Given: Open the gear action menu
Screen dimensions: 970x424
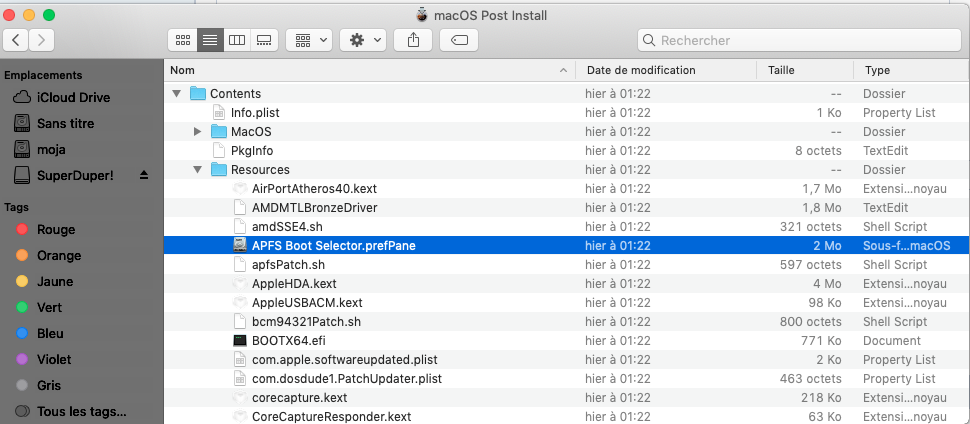Looking at the screenshot, I should 364,40.
